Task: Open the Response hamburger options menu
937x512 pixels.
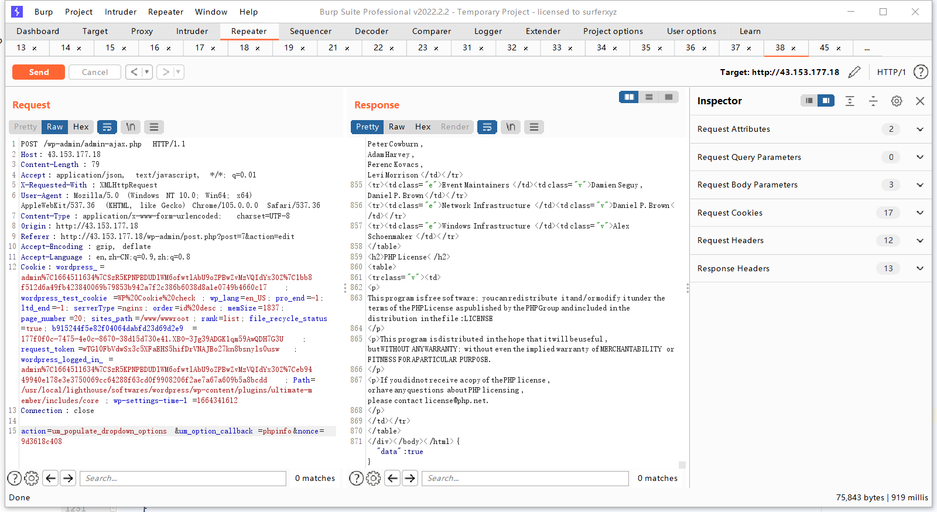Action: click(534, 127)
